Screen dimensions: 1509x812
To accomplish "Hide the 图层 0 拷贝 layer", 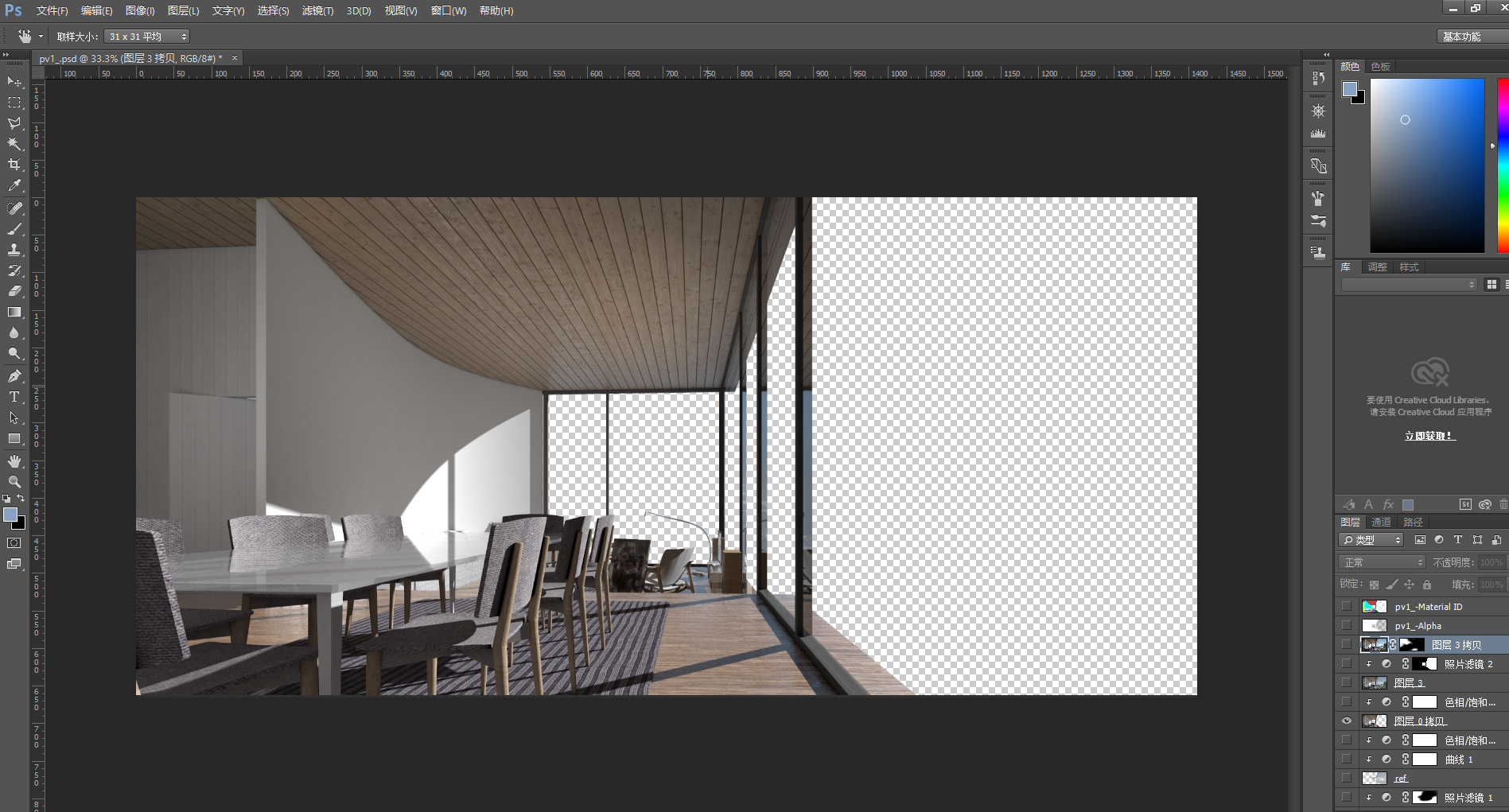I will tap(1347, 721).
